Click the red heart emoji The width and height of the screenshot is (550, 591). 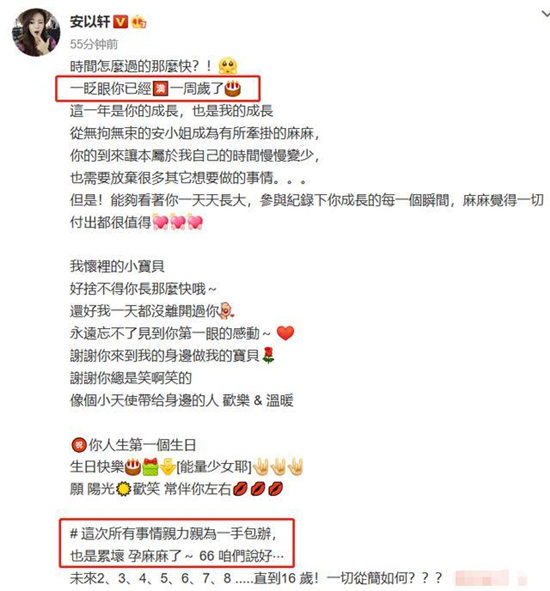click(285, 333)
